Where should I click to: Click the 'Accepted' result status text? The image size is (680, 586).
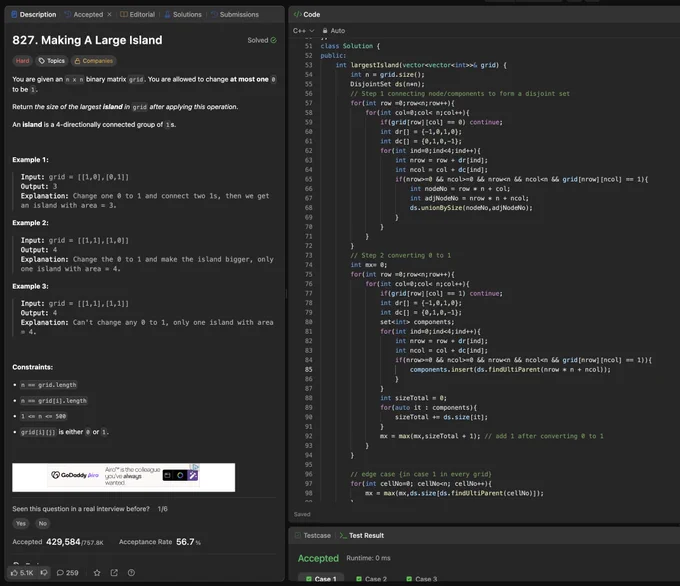[318, 558]
